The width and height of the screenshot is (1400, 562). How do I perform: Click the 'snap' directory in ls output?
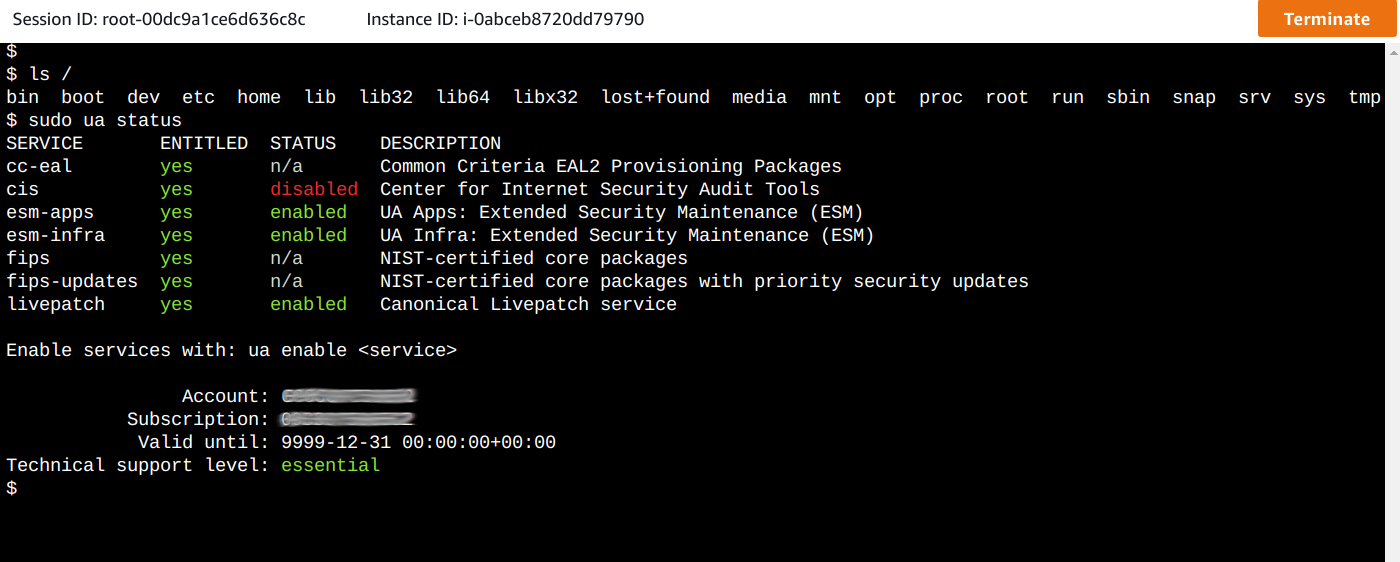pos(1194,97)
